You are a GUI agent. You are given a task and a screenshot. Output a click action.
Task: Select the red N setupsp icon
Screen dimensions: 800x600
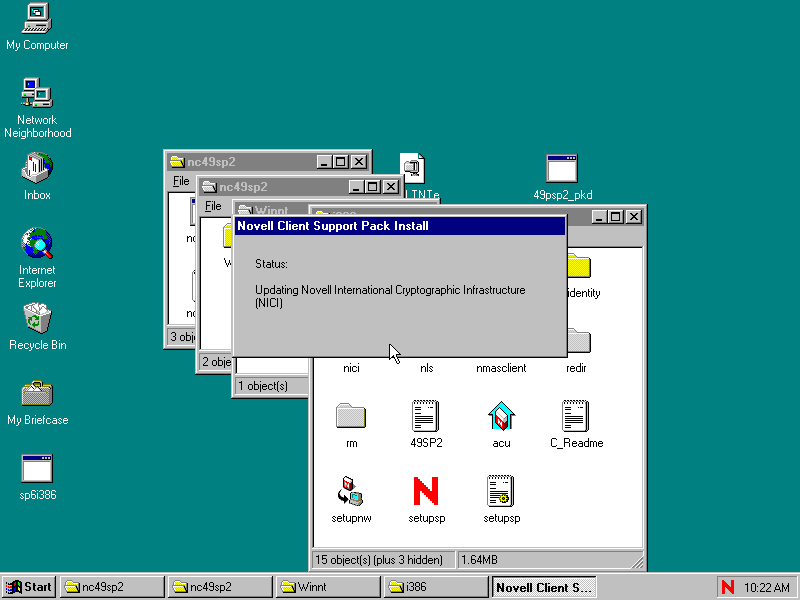click(x=426, y=491)
